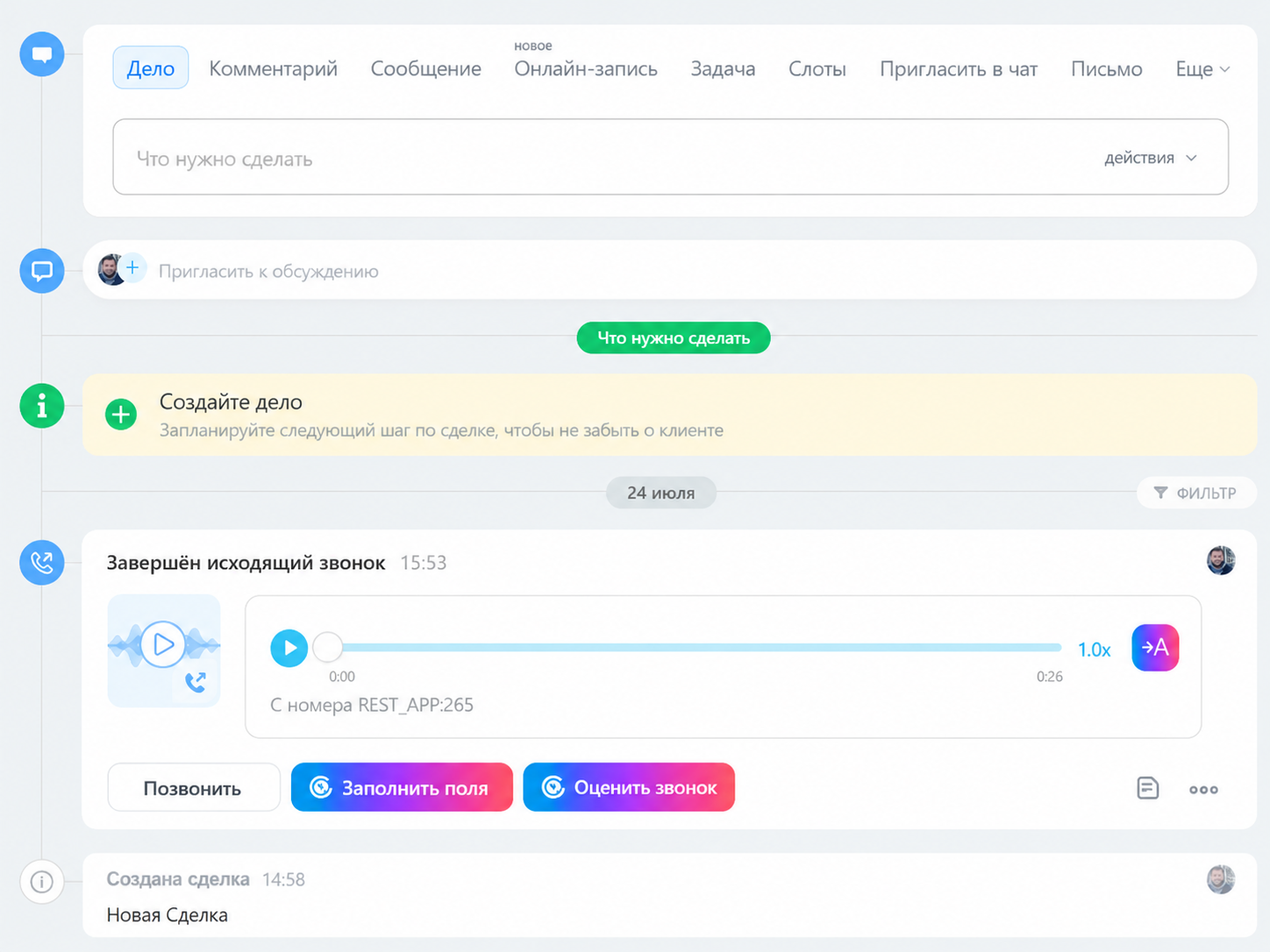Switch to the Комментарий tab
Screen dimensions: 1270x952
(x=273, y=68)
